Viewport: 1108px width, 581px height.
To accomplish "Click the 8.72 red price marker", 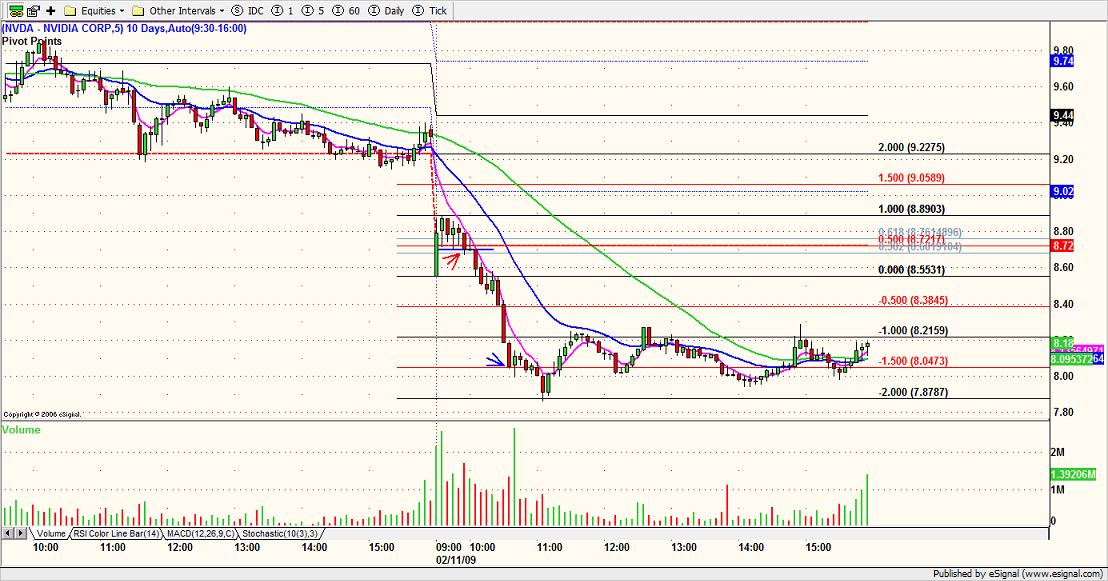I will click(1063, 246).
